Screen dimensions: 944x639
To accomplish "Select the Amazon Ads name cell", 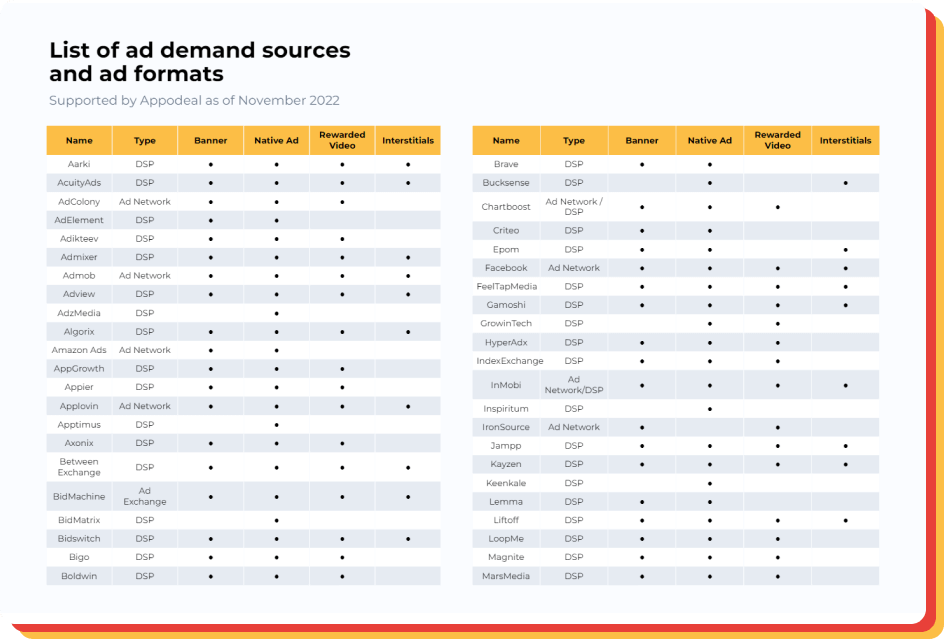I will pyautogui.click(x=79, y=350).
